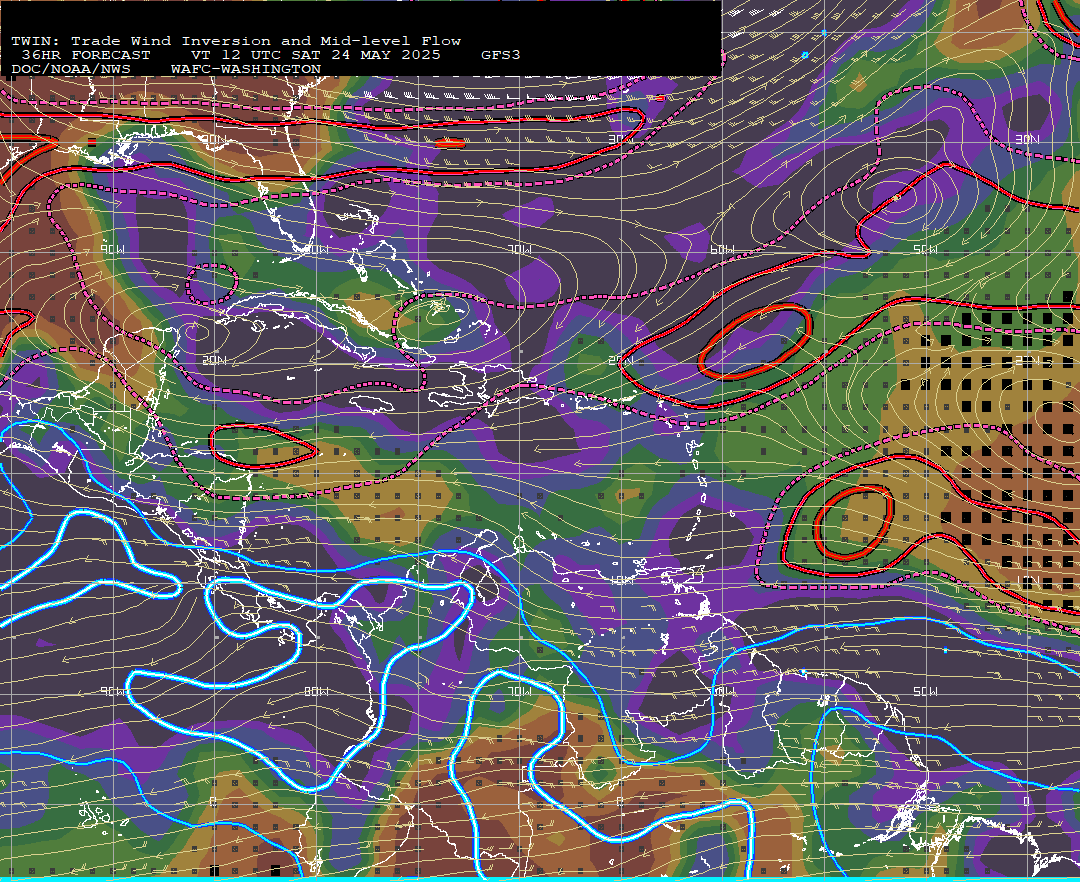Image resolution: width=1080 pixels, height=882 pixels.
Task: Click the 60W longitude label over the open Atlantic
Action: click(722, 250)
